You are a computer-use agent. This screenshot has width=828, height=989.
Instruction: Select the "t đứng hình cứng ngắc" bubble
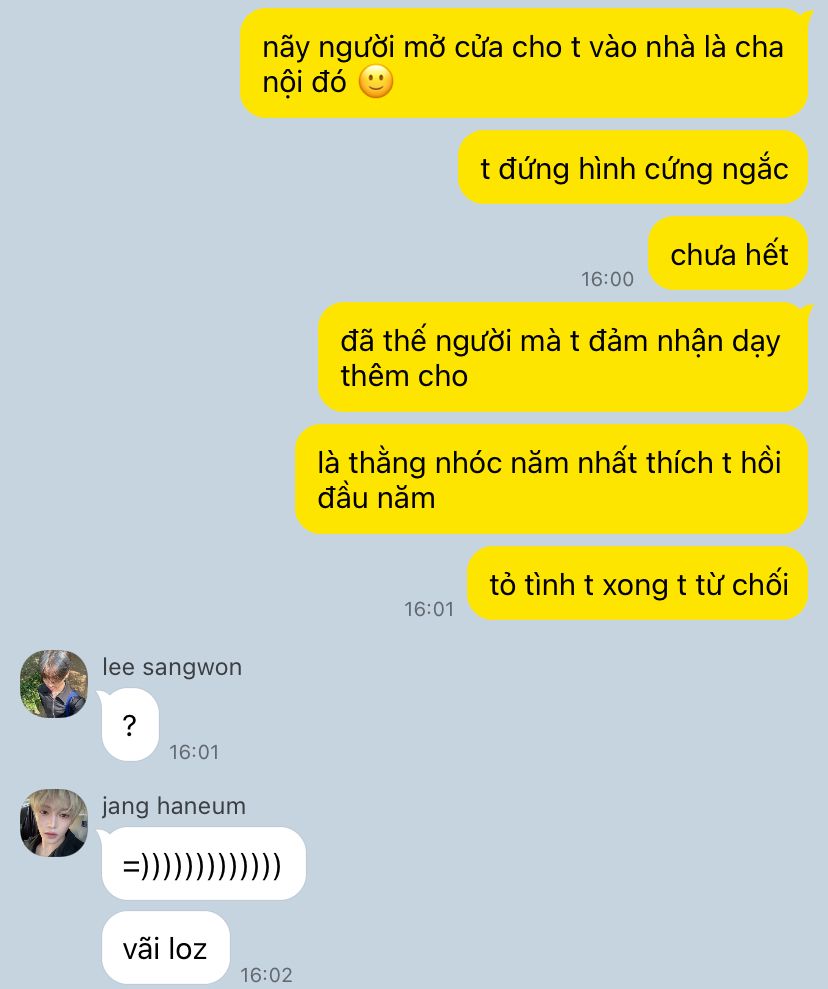pos(633,167)
